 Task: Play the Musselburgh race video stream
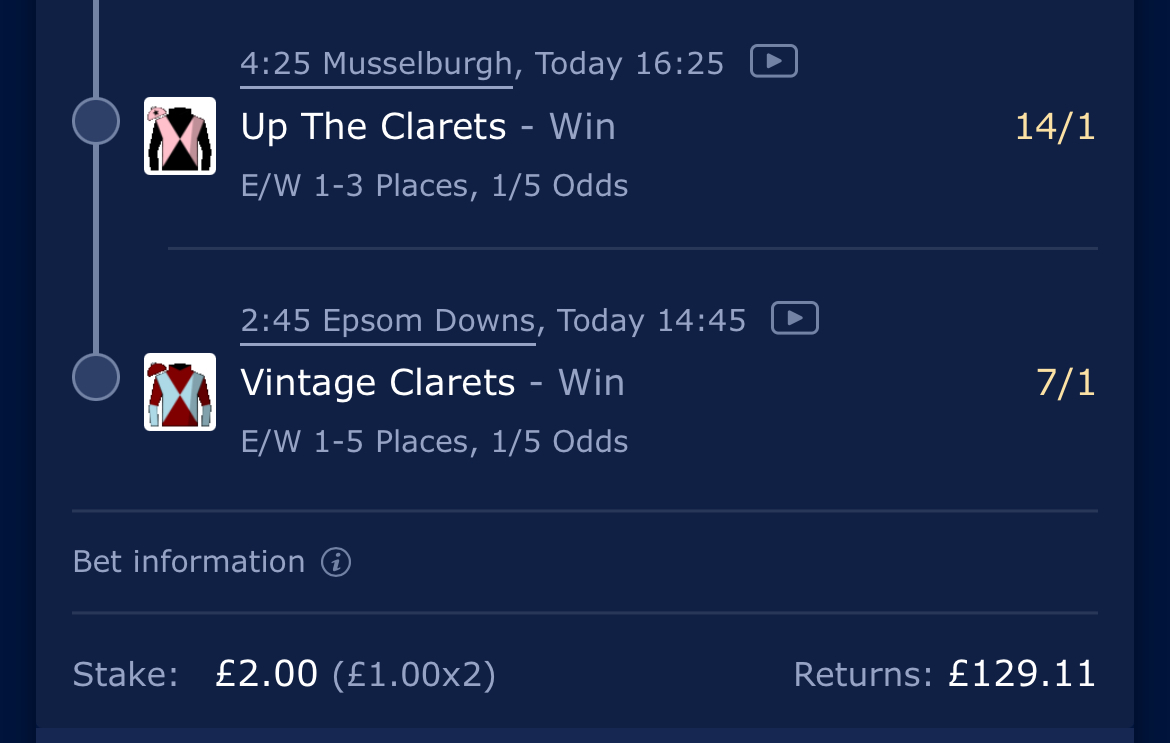[x=773, y=62]
